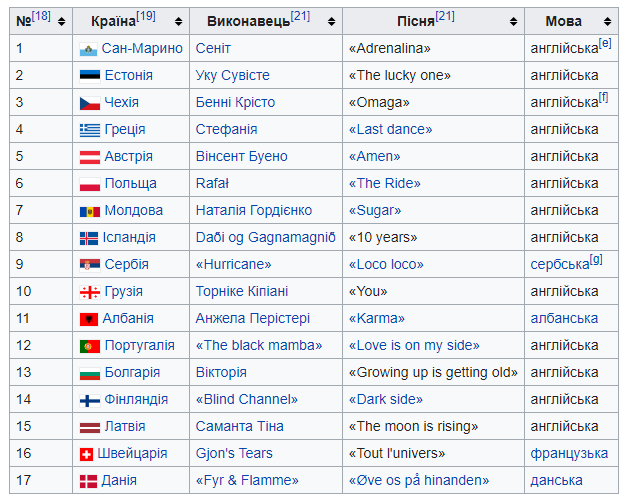This screenshot has height=504, width=628.
Task: Click the San Marino flag icon
Action: (88, 50)
